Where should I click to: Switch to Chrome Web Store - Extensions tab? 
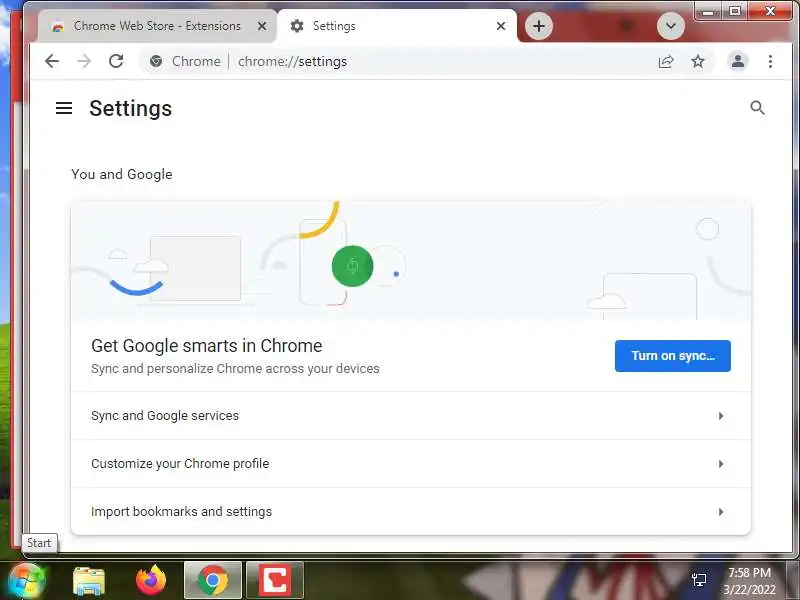pos(157,26)
